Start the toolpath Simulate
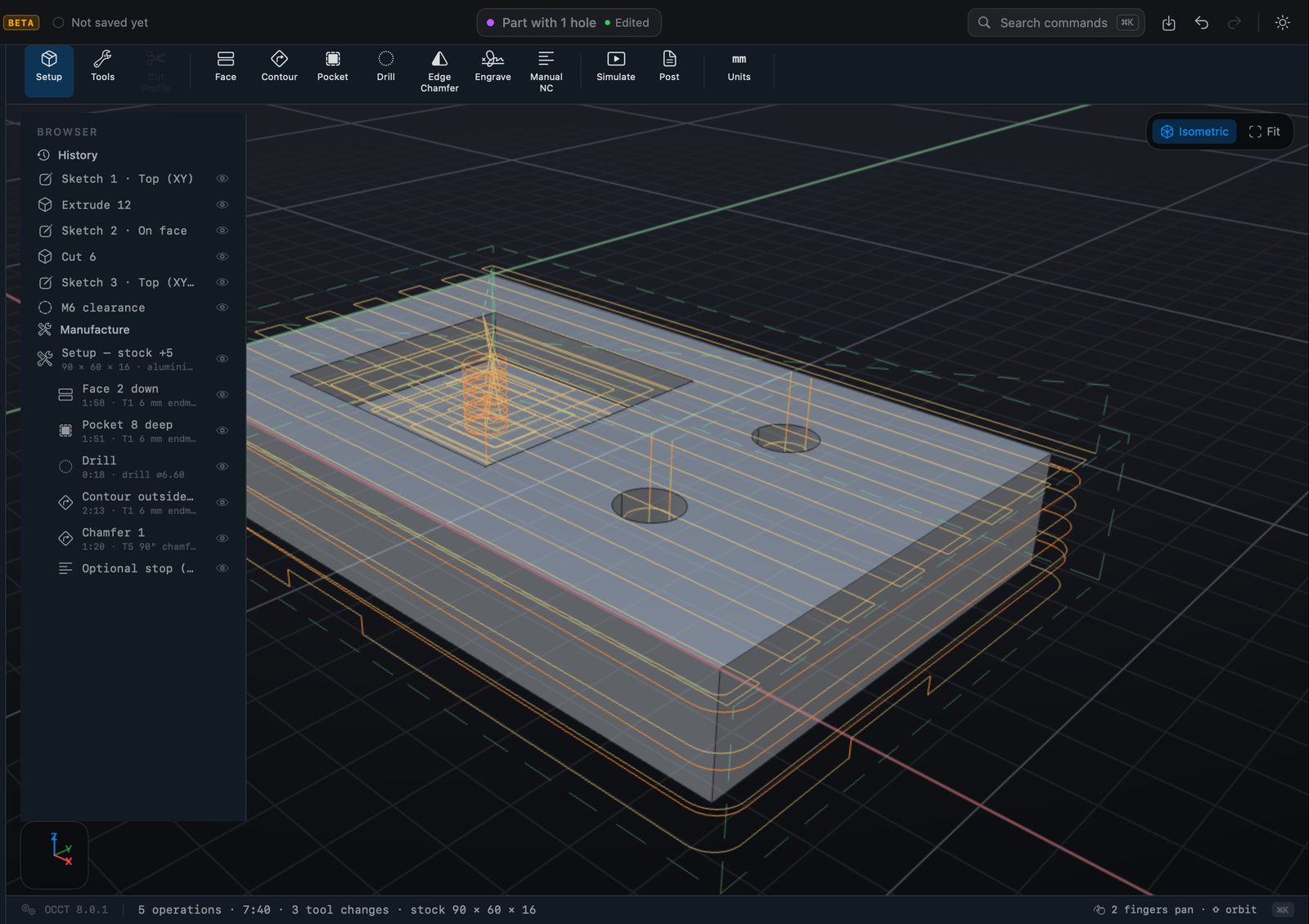 pos(616,67)
